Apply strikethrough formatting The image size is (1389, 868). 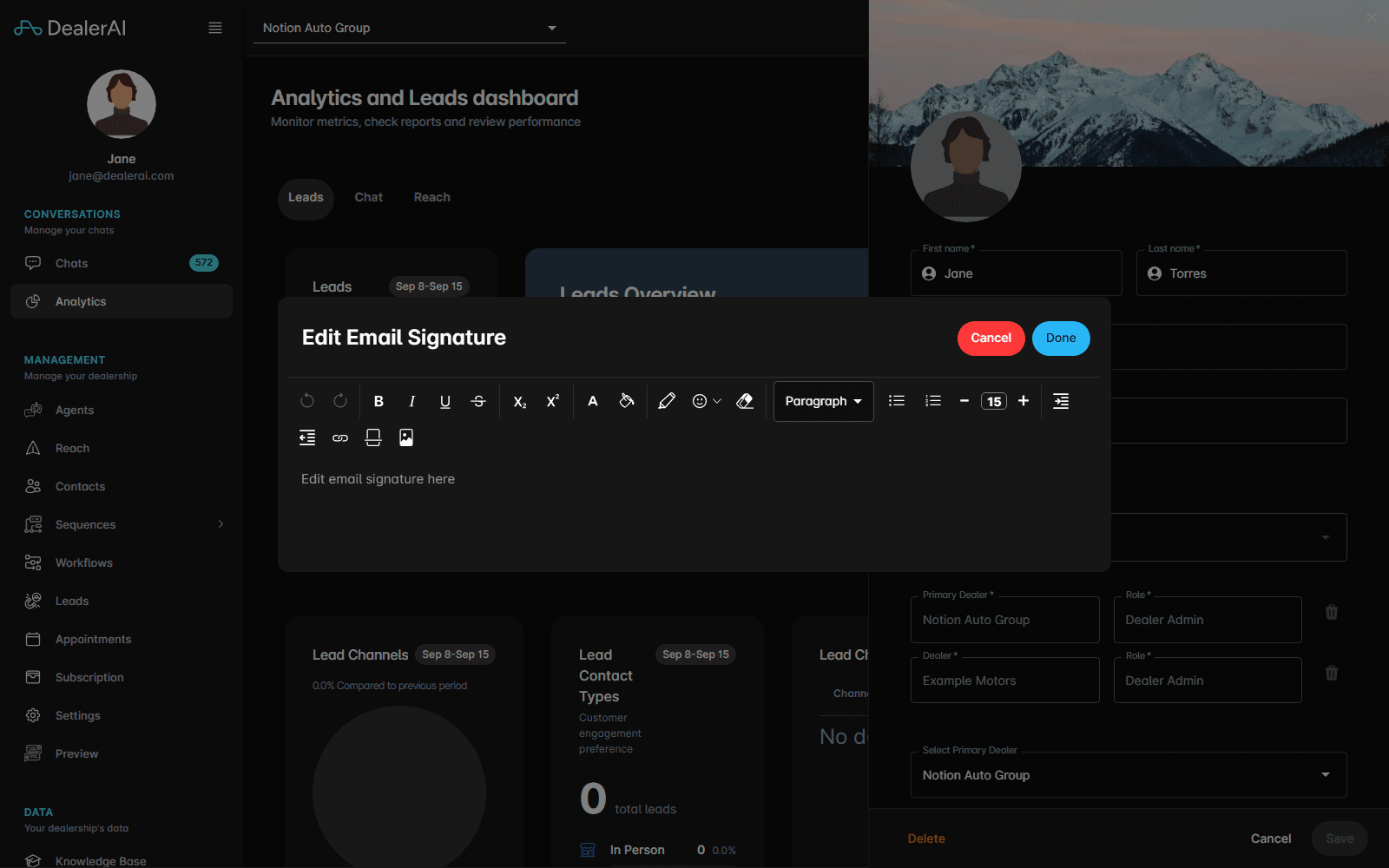478,401
